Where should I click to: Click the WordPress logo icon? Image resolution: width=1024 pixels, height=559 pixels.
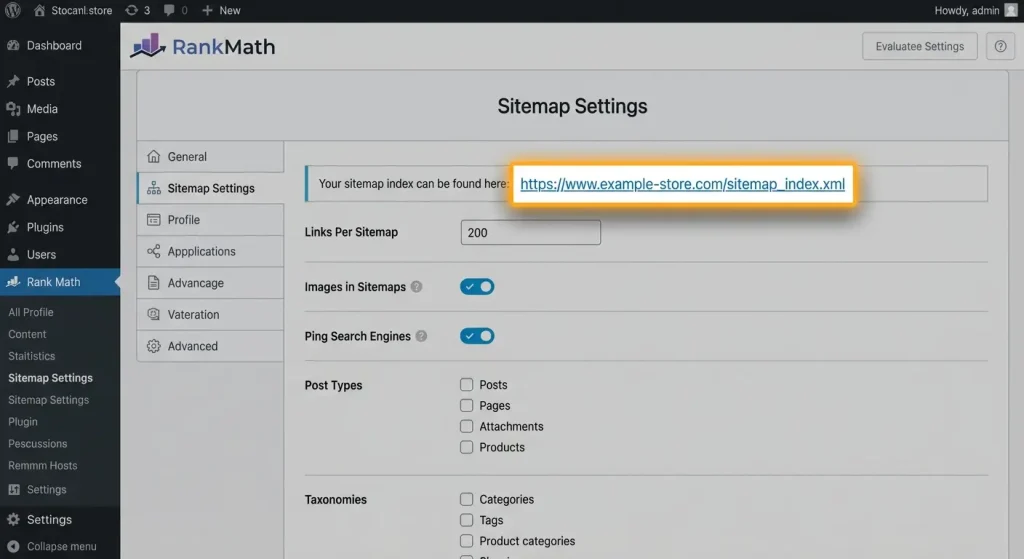pyautogui.click(x=12, y=10)
